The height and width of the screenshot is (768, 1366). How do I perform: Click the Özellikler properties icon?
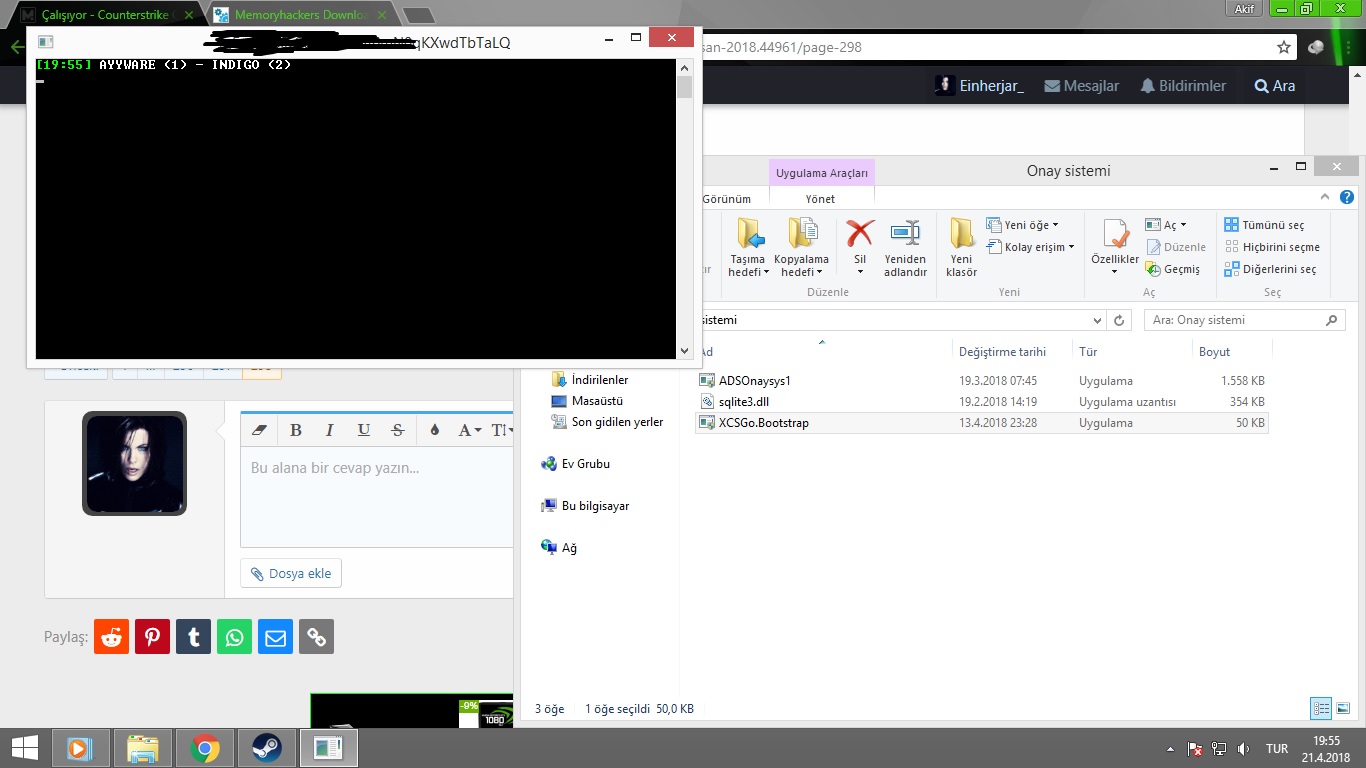tap(1115, 246)
